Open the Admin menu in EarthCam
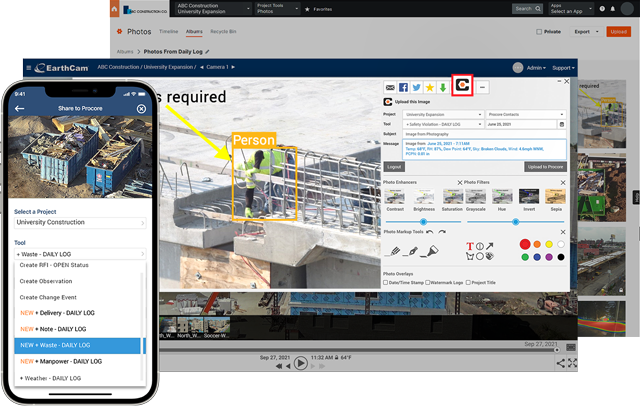The image size is (640, 406). pos(536,68)
